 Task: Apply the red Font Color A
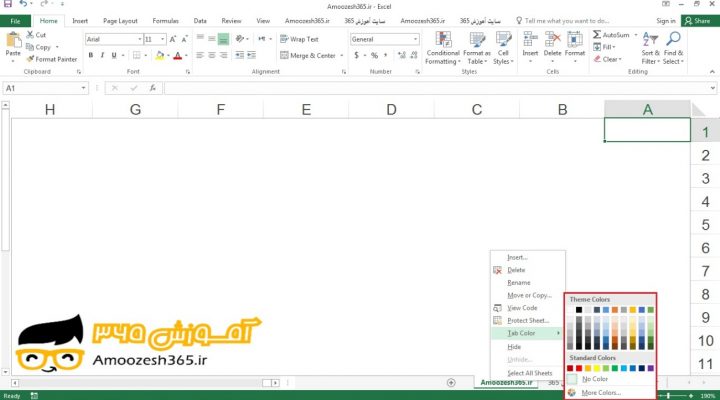tap(178, 56)
